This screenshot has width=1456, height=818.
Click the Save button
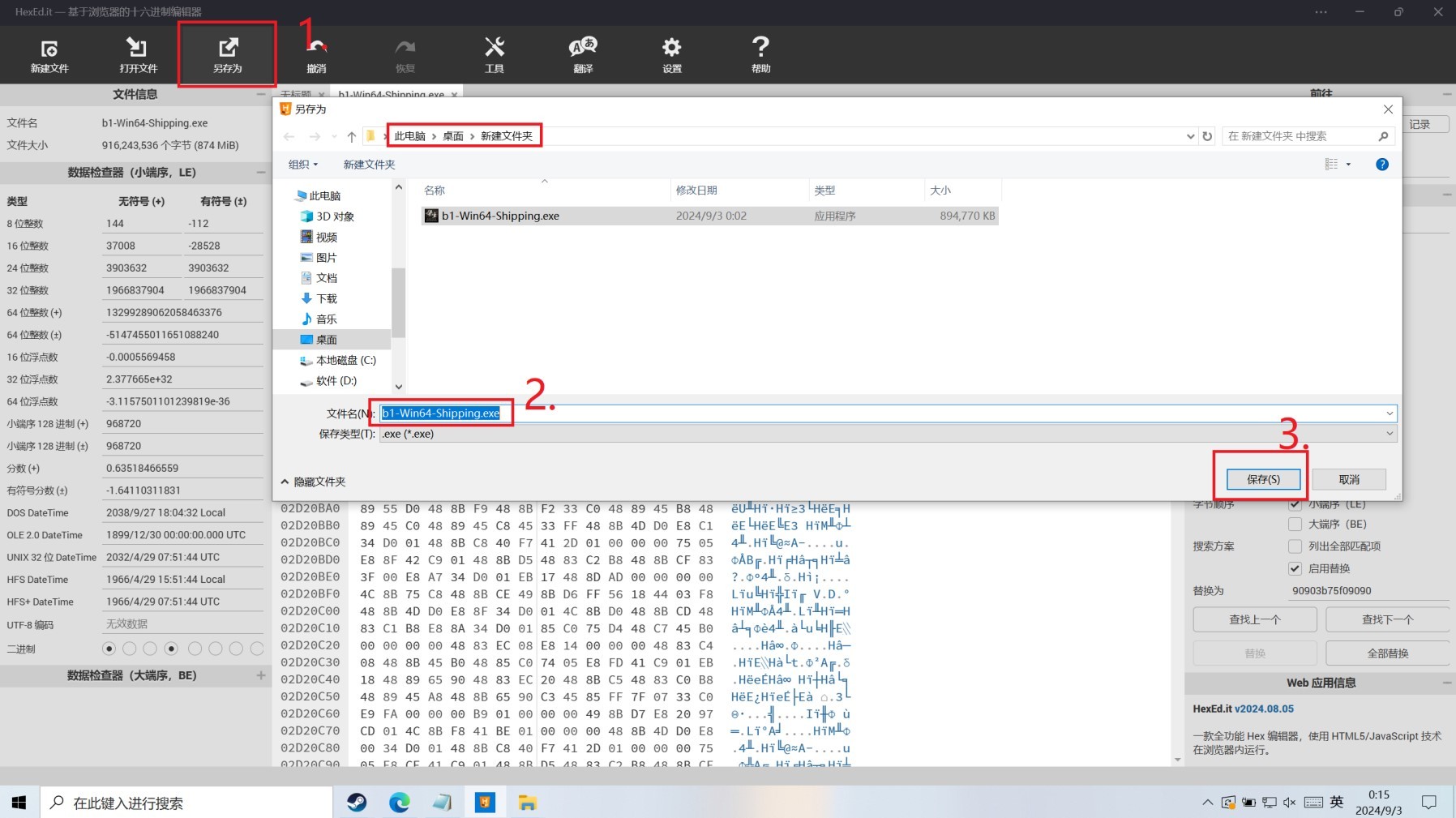(x=1263, y=479)
